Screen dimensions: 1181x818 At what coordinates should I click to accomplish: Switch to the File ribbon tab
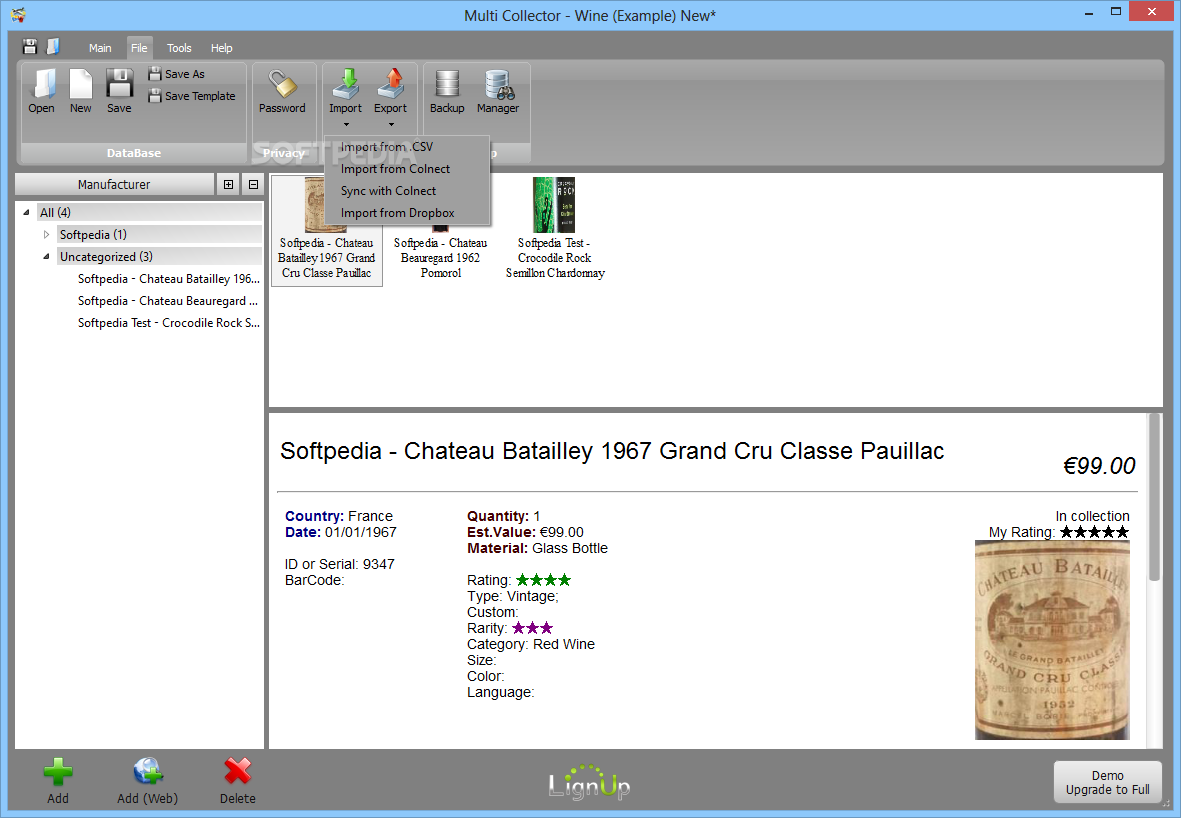click(x=139, y=47)
